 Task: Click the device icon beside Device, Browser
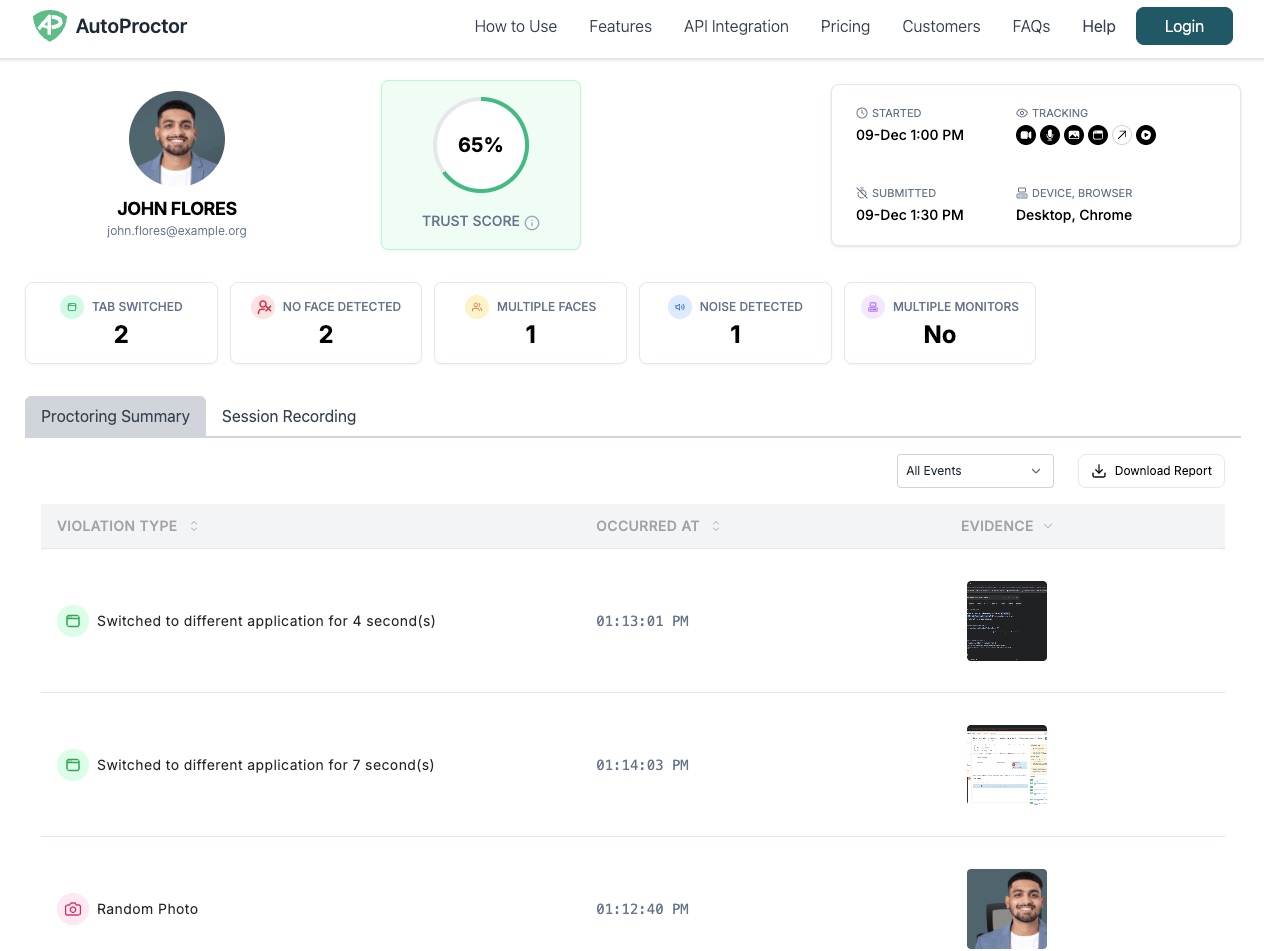pyautogui.click(x=1022, y=193)
